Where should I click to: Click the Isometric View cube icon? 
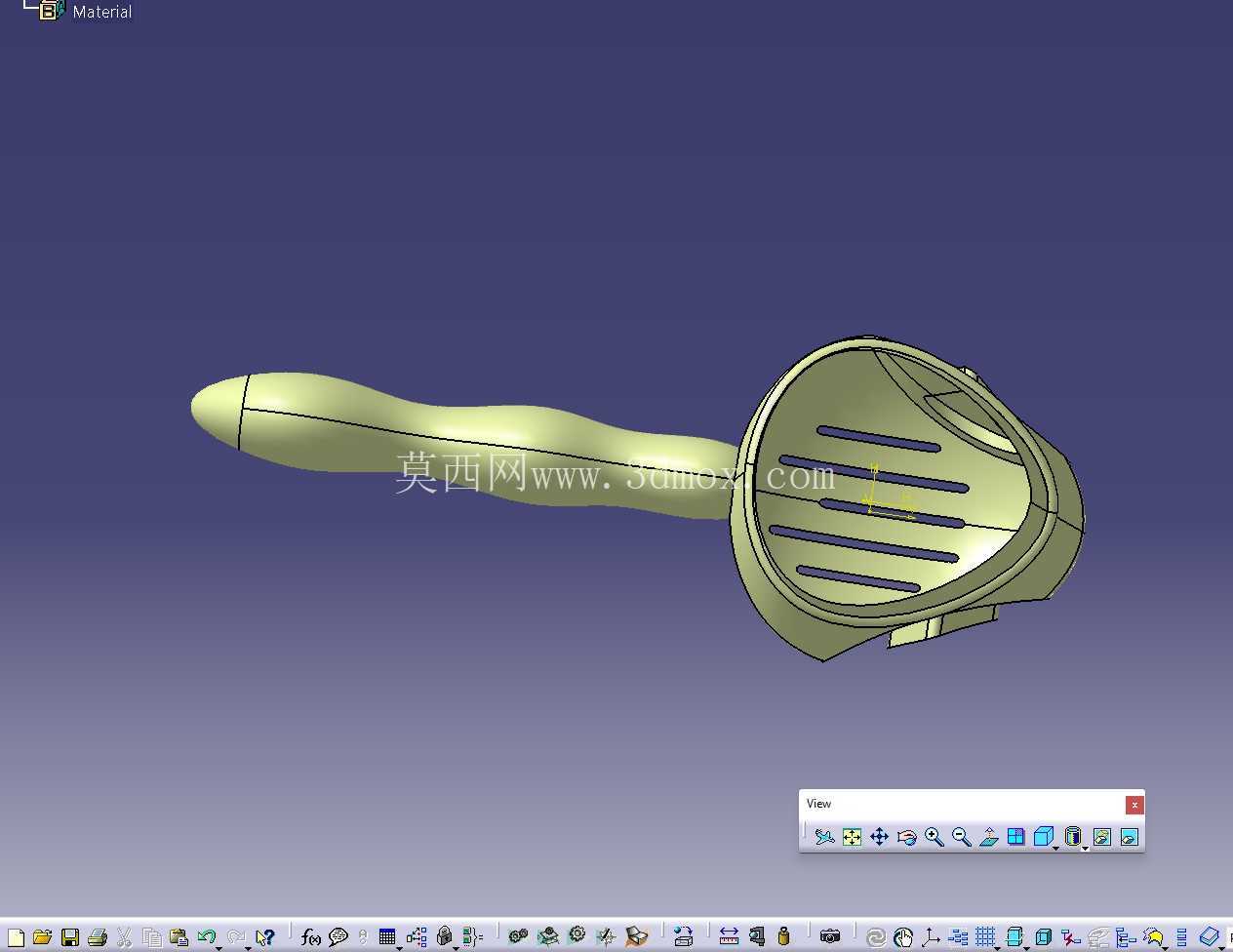(1043, 837)
